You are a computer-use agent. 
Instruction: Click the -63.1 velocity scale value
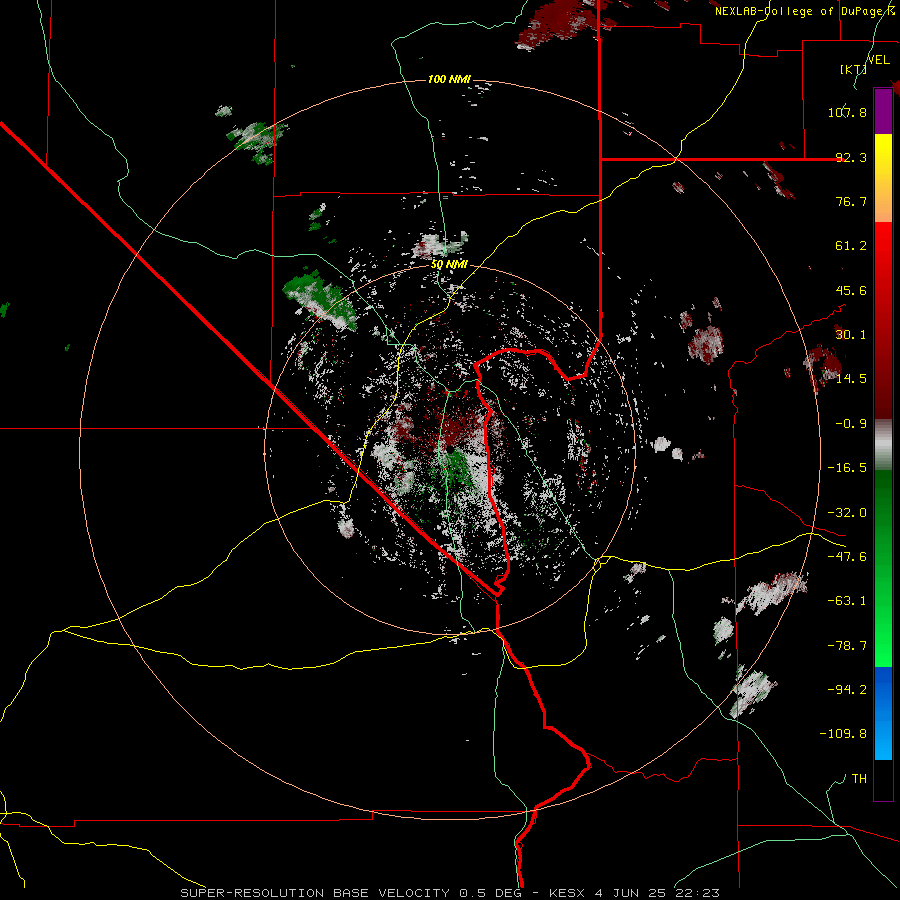click(x=847, y=601)
